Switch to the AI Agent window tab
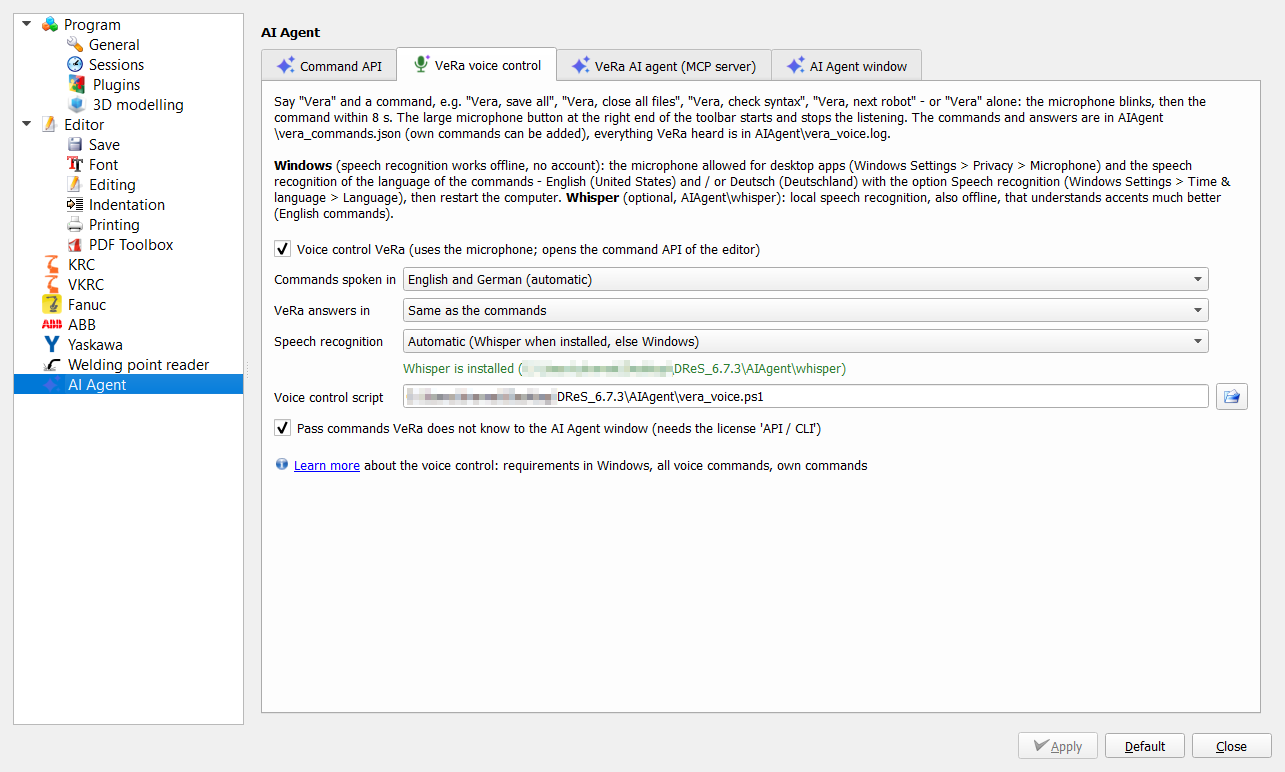1285x772 pixels. [x=846, y=66]
